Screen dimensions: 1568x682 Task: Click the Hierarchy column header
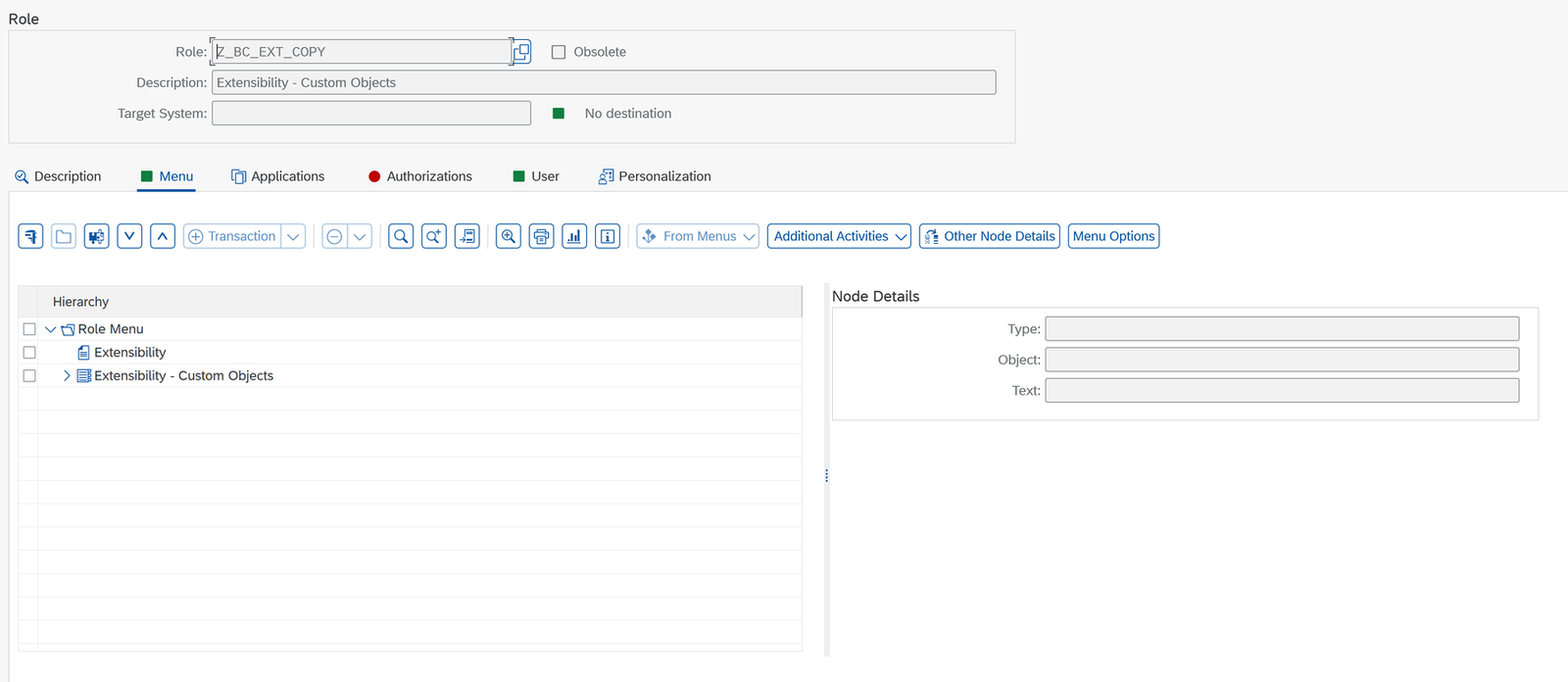click(419, 302)
